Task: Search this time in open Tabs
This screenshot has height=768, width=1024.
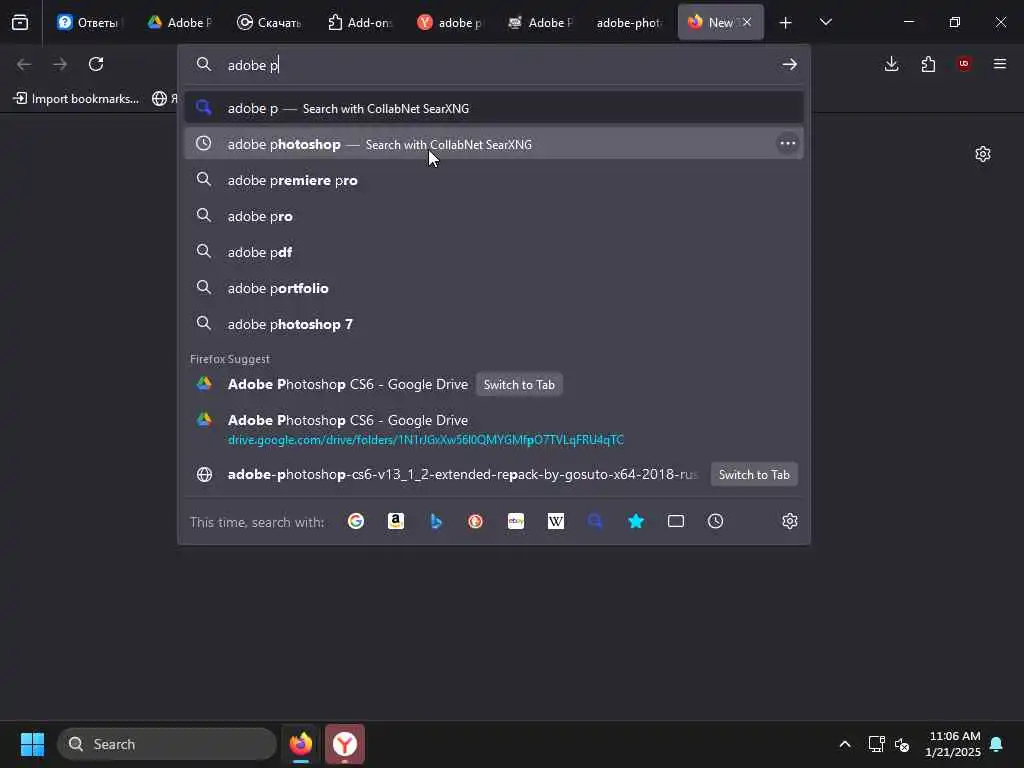Action: click(676, 521)
